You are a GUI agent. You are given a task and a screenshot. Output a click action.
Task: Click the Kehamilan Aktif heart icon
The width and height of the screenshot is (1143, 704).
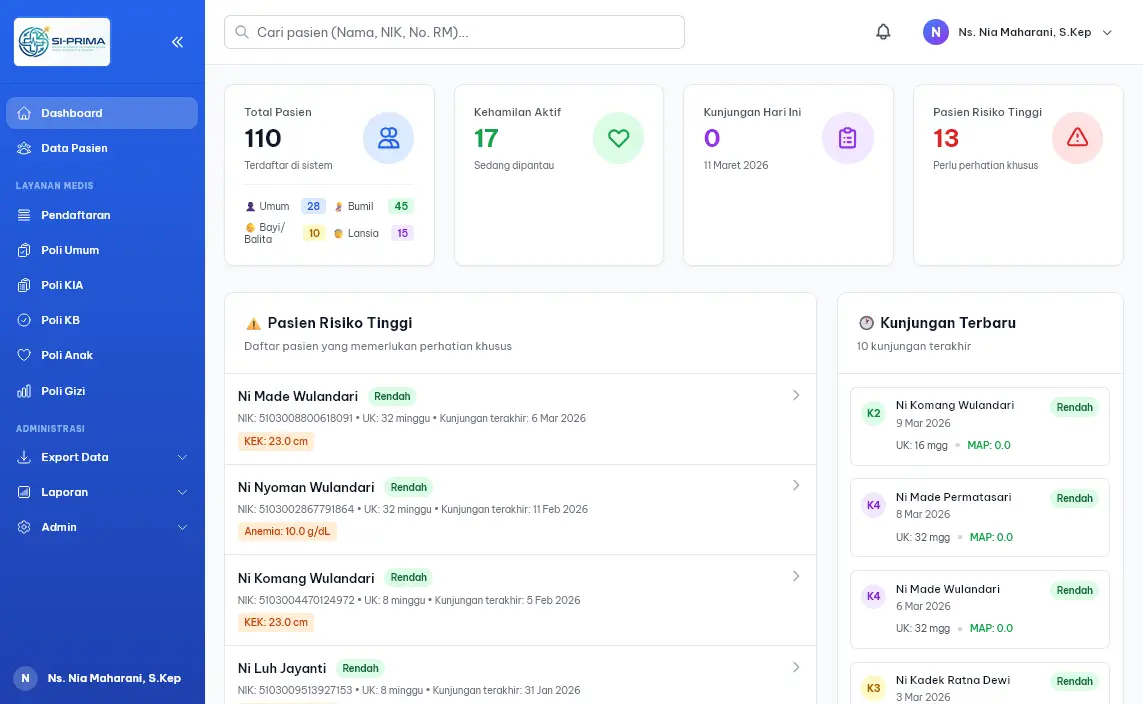pyautogui.click(x=618, y=138)
